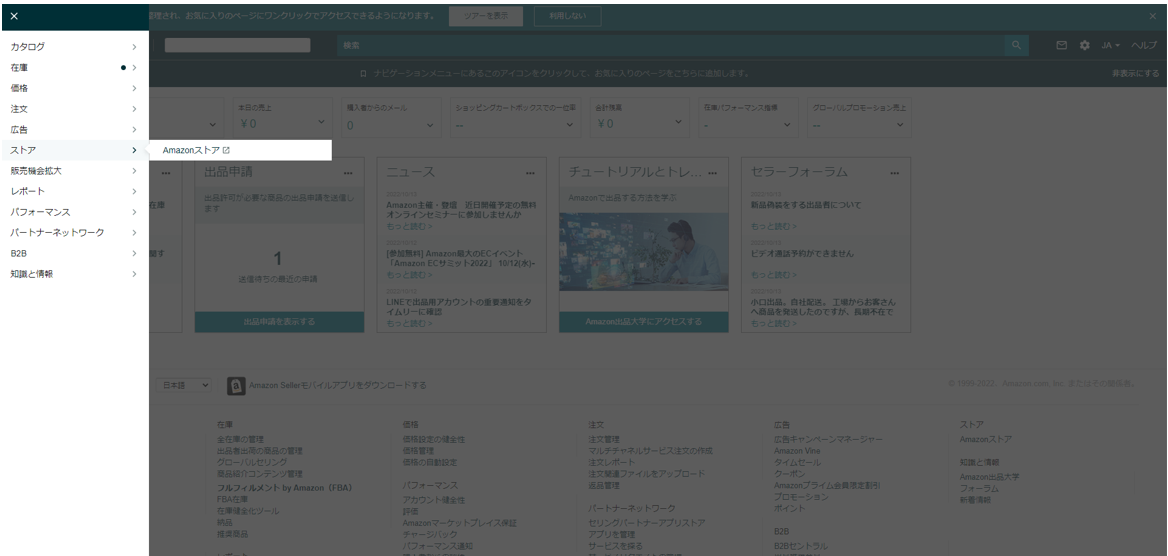
Task: Open the ニュース card options menu
Action: (x=530, y=173)
